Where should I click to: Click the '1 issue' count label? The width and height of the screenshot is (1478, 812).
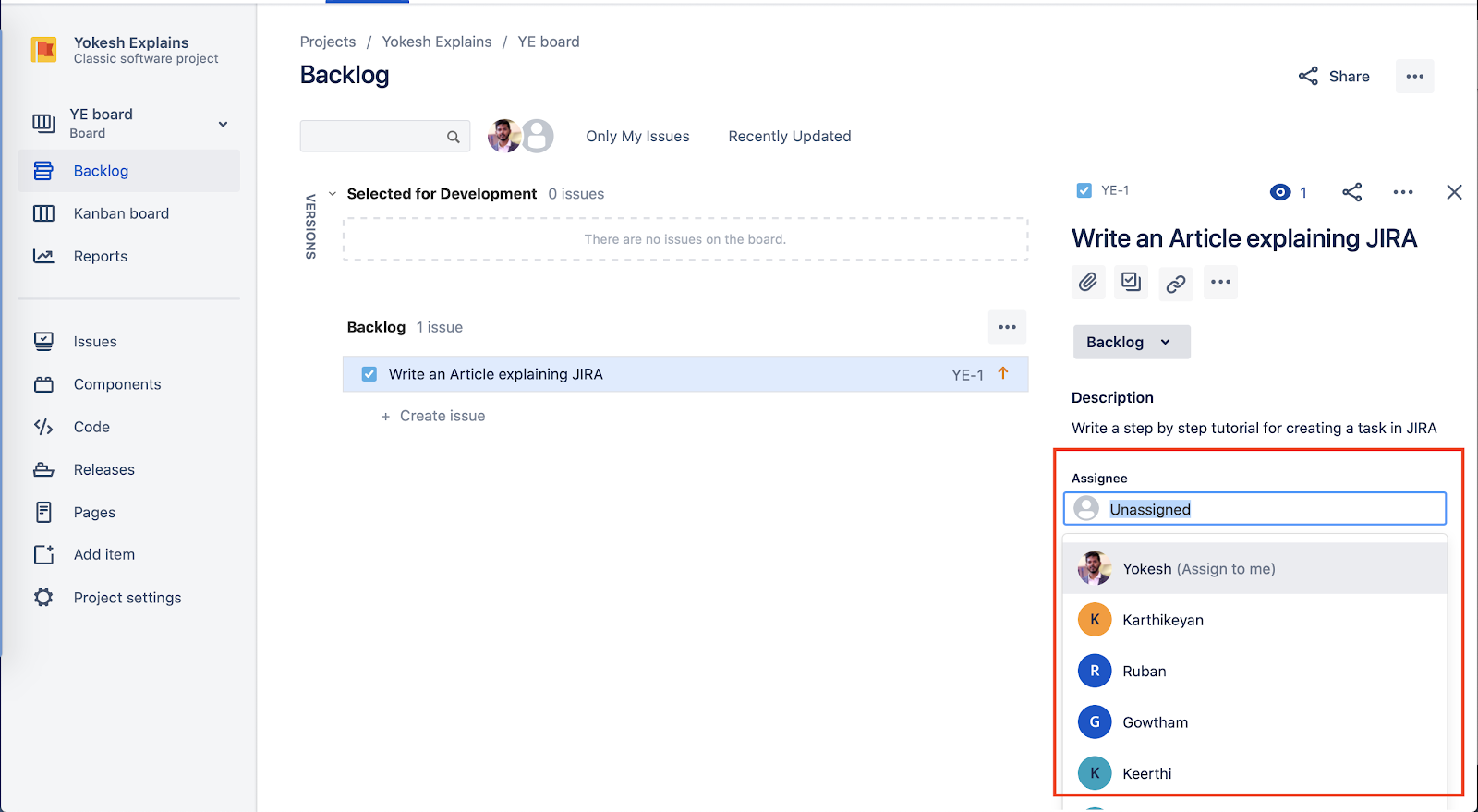coord(440,327)
